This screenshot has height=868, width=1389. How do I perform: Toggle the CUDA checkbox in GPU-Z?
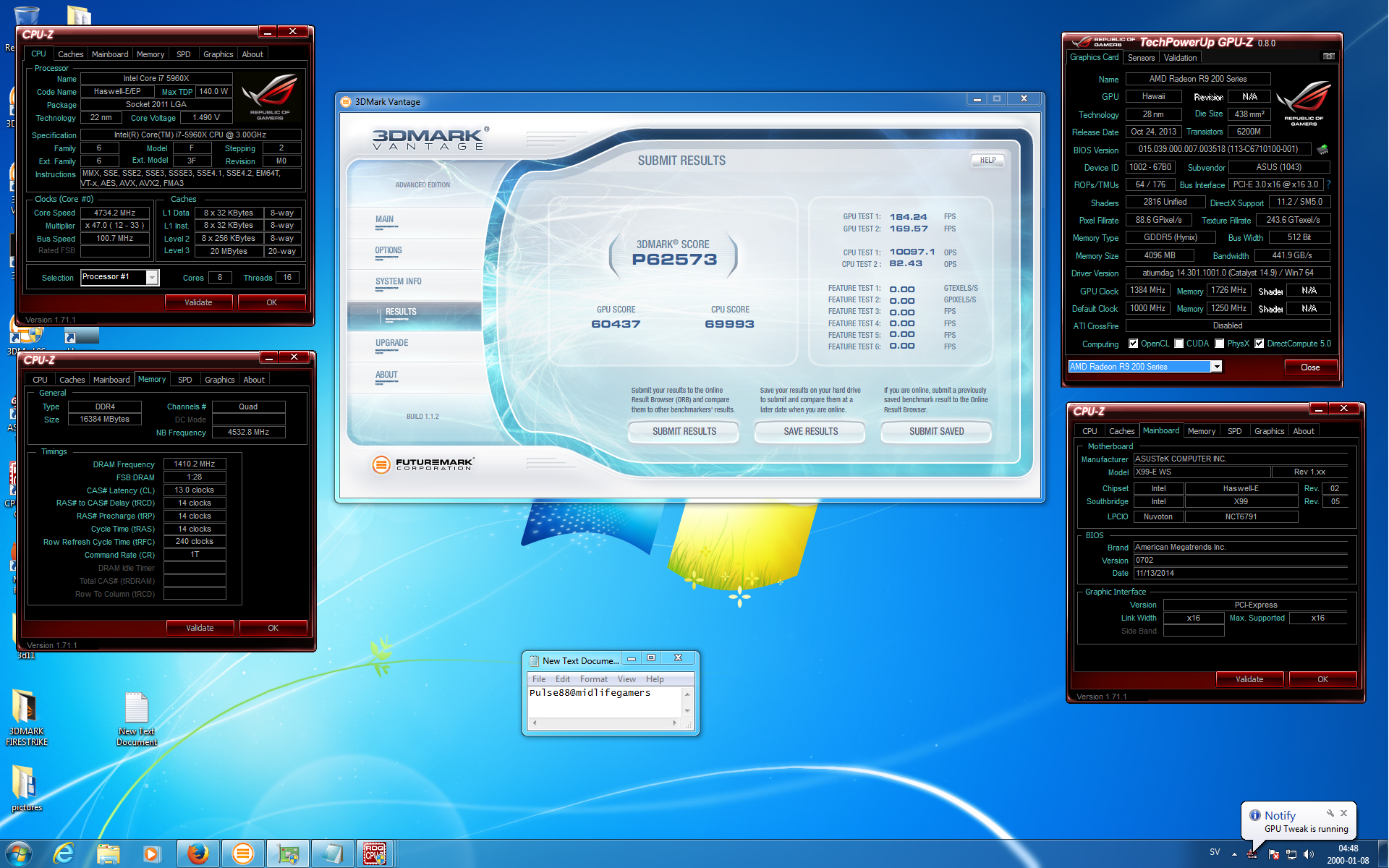click(1179, 344)
